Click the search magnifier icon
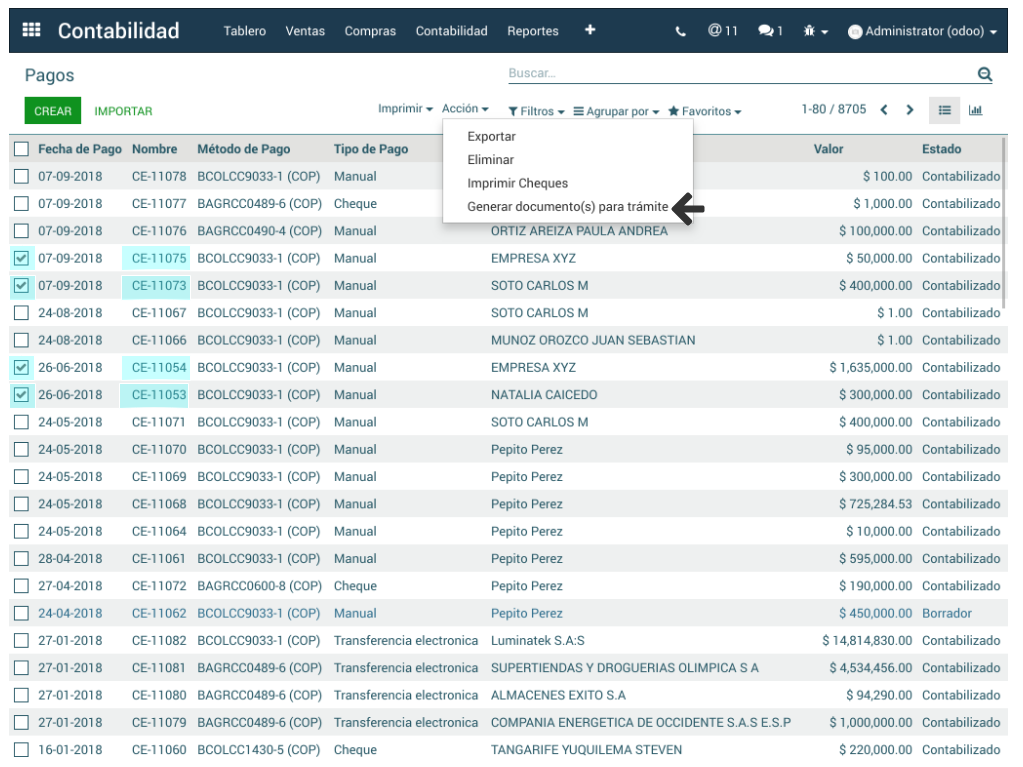The height and width of the screenshot is (767, 1023). click(x=984, y=74)
